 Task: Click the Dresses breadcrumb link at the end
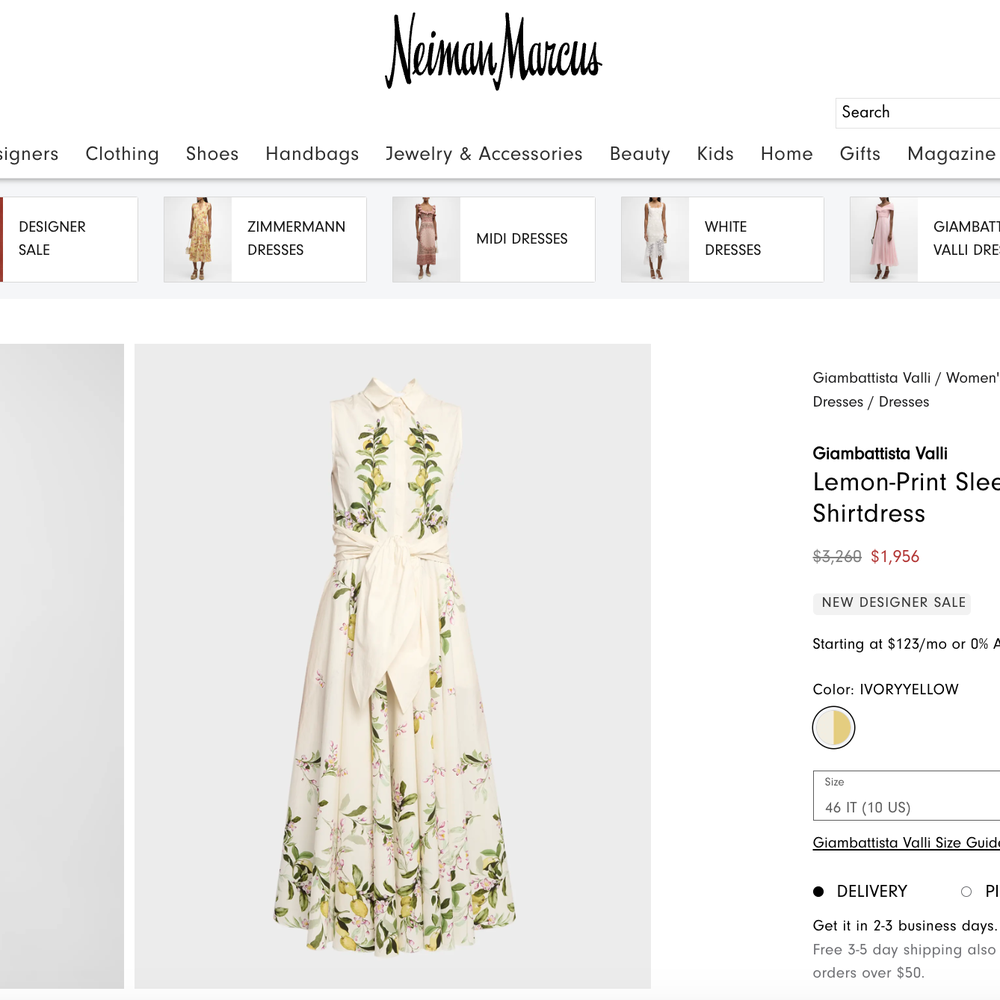coord(904,402)
